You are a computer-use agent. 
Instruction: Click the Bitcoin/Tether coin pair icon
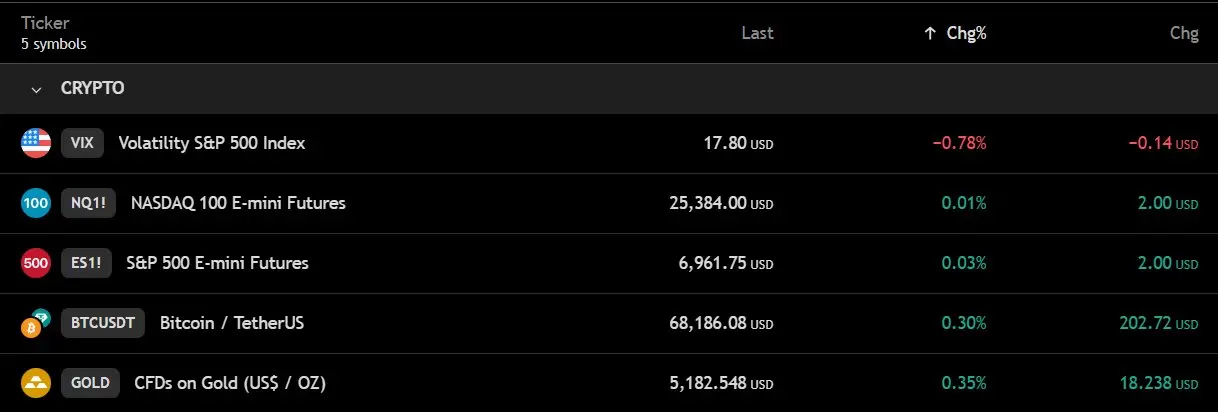click(36, 323)
